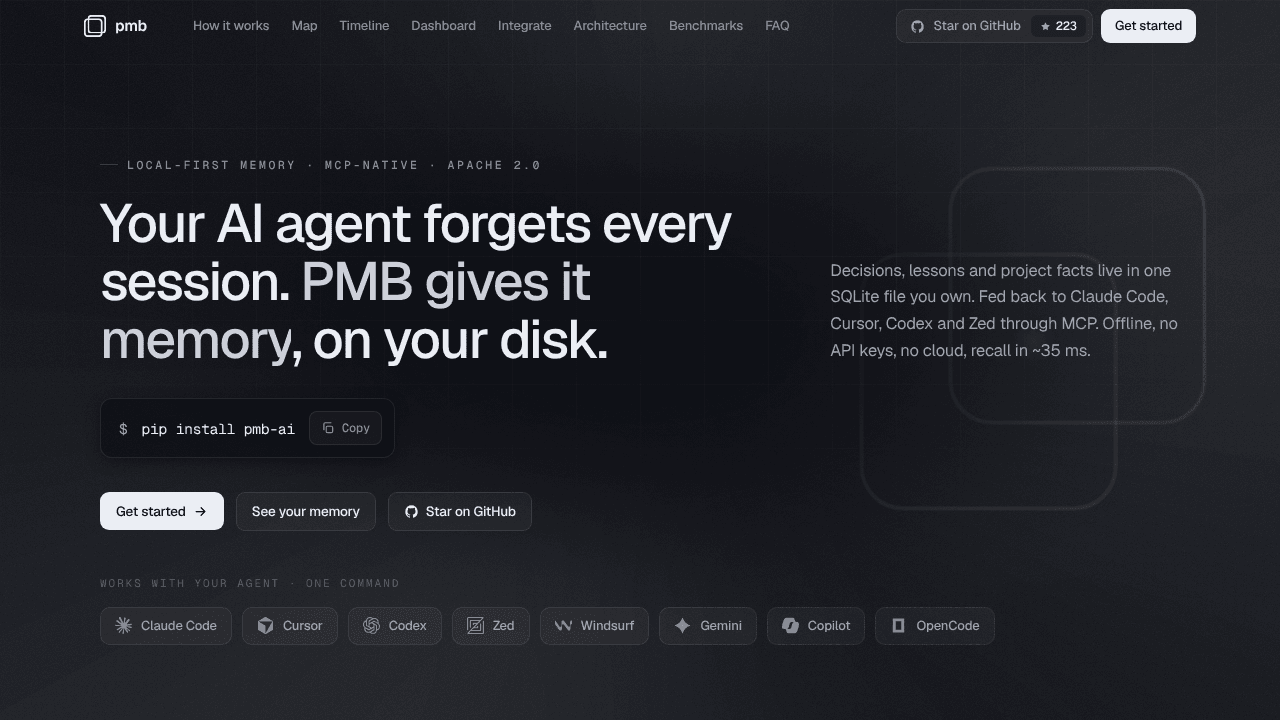Click the Copilot chip label
This screenshot has height=720, width=1280.
(x=829, y=626)
